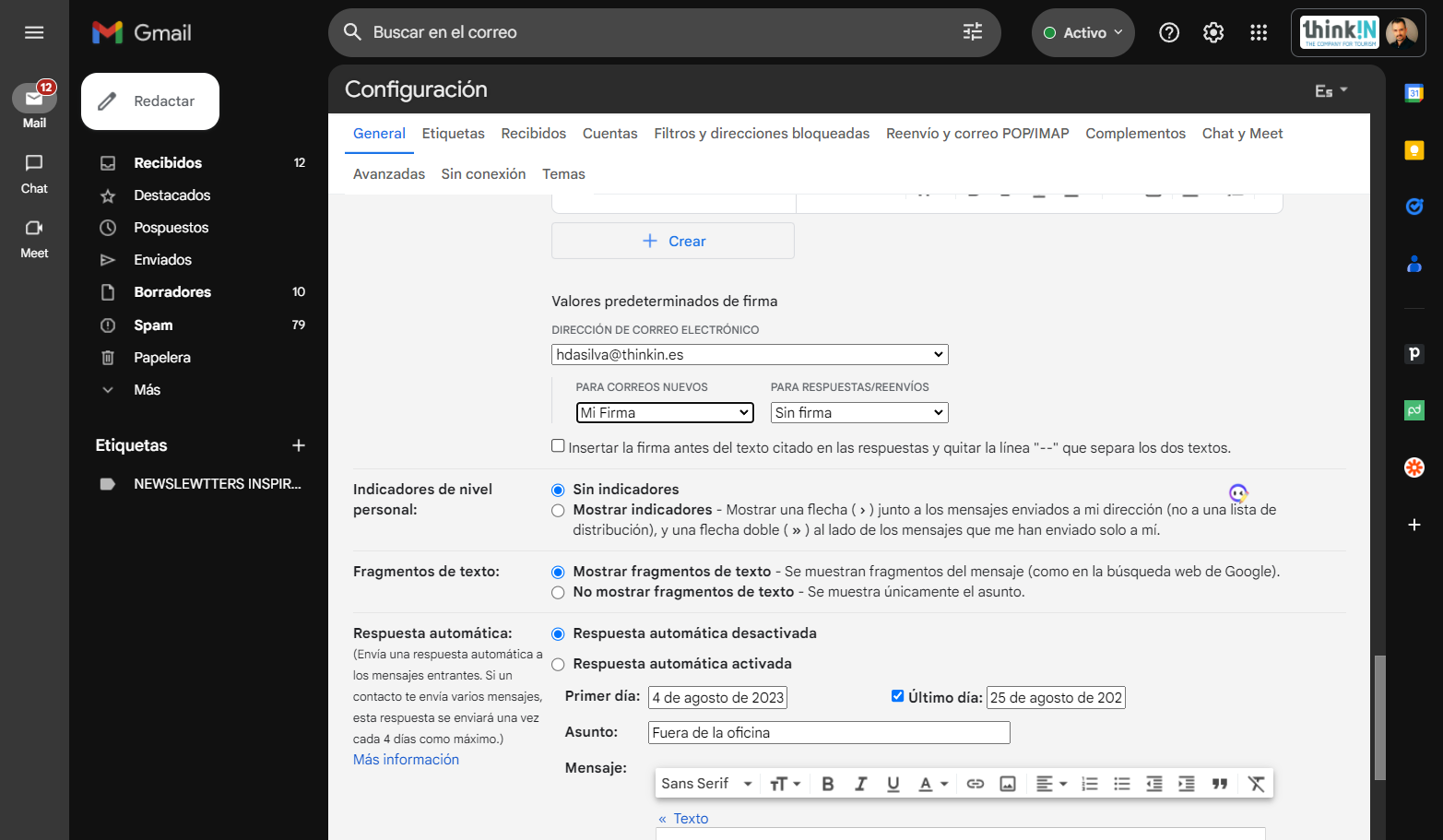This screenshot has height=840, width=1443.
Task: Open search filter options icon
Action: [973, 32]
